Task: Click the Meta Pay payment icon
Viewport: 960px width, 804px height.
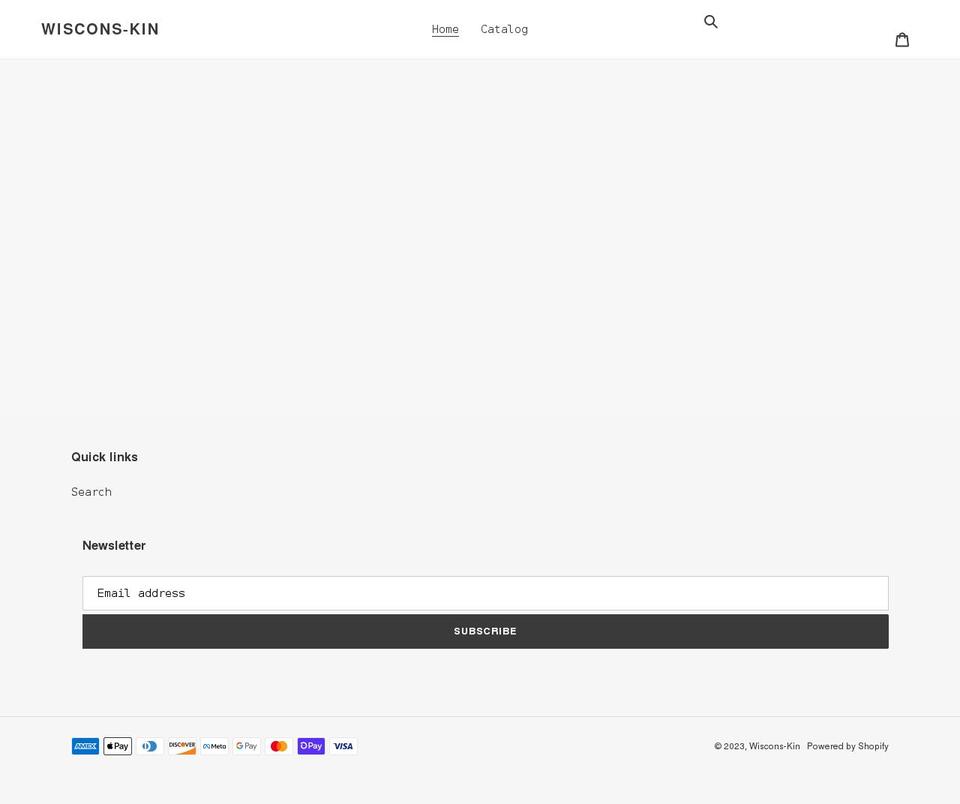Action: point(214,746)
